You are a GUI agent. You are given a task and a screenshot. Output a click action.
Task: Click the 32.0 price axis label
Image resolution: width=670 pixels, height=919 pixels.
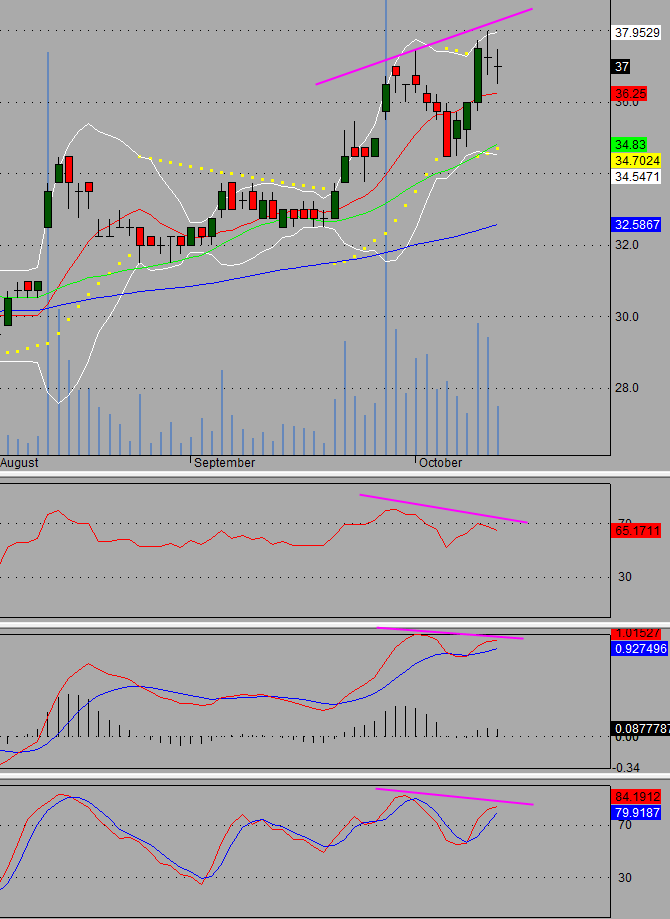627,245
